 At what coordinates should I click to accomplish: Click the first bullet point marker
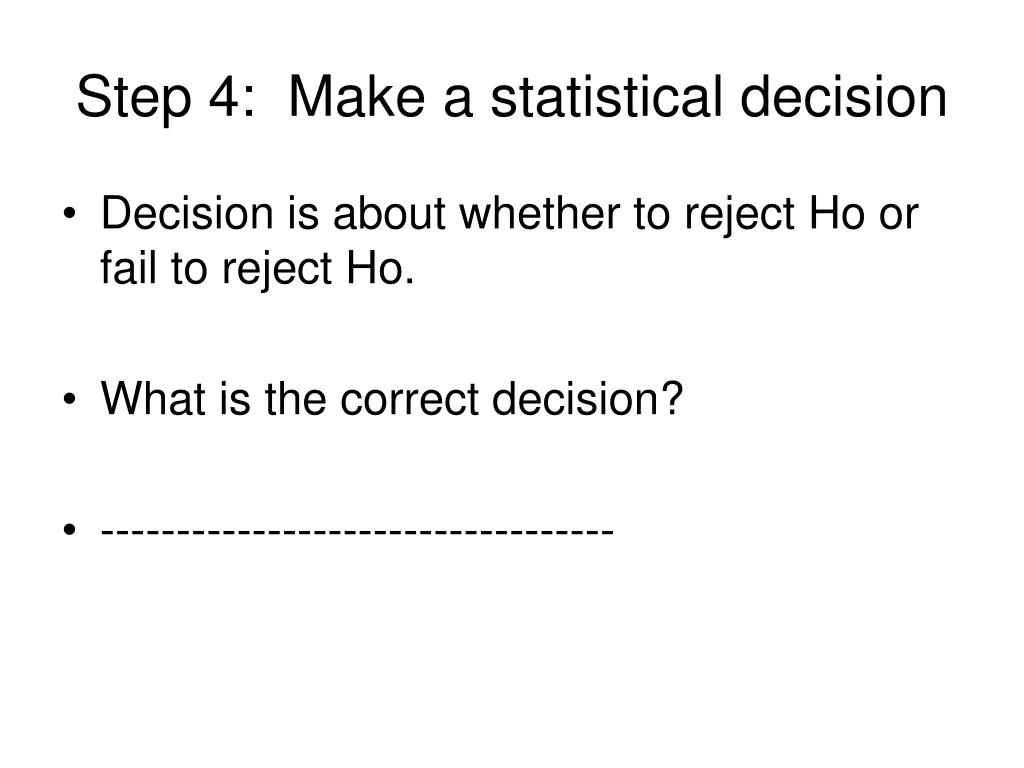pyautogui.click(x=70, y=214)
